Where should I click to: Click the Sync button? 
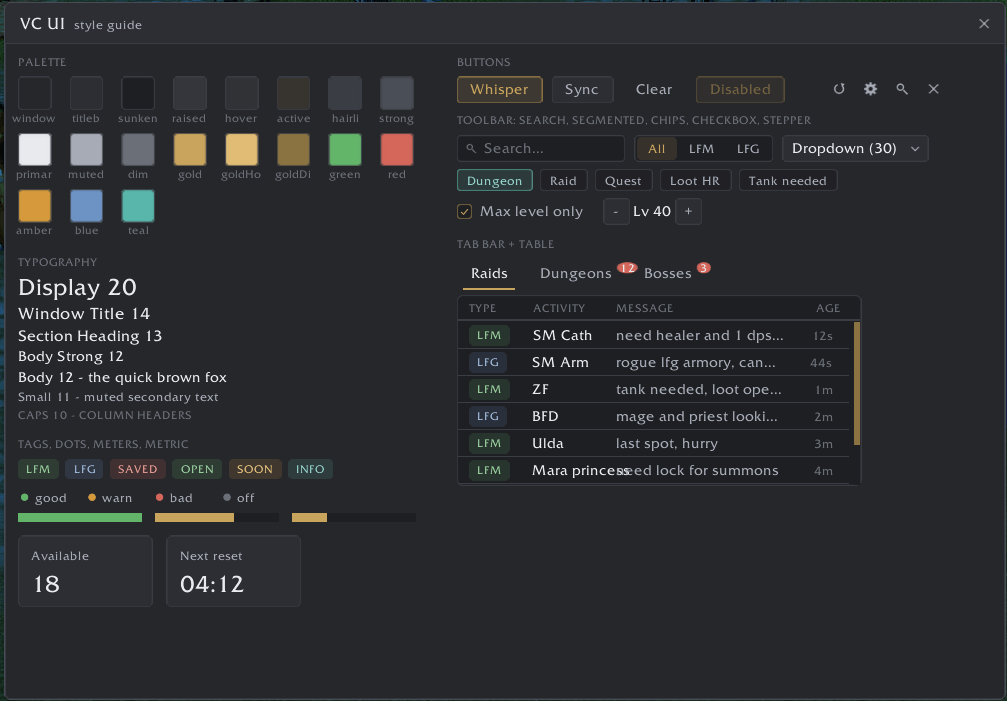pos(582,89)
